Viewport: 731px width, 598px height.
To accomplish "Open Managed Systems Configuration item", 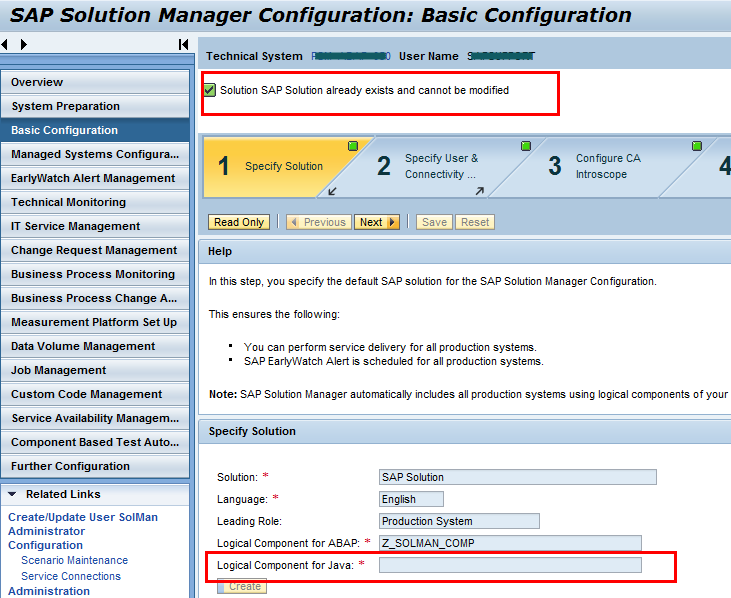I will coord(95,154).
